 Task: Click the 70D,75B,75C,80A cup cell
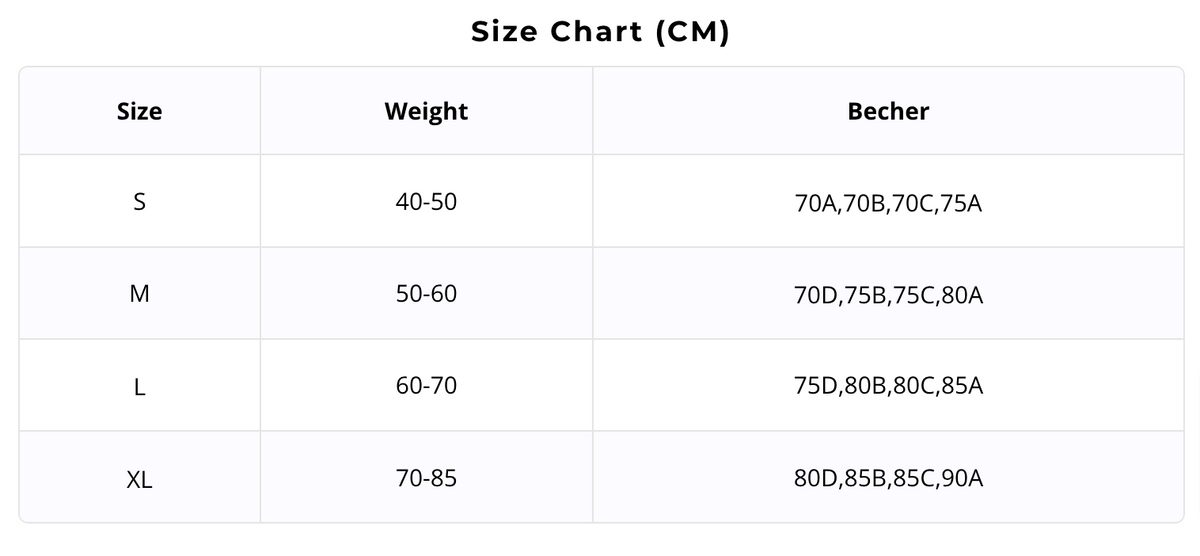pos(888,296)
